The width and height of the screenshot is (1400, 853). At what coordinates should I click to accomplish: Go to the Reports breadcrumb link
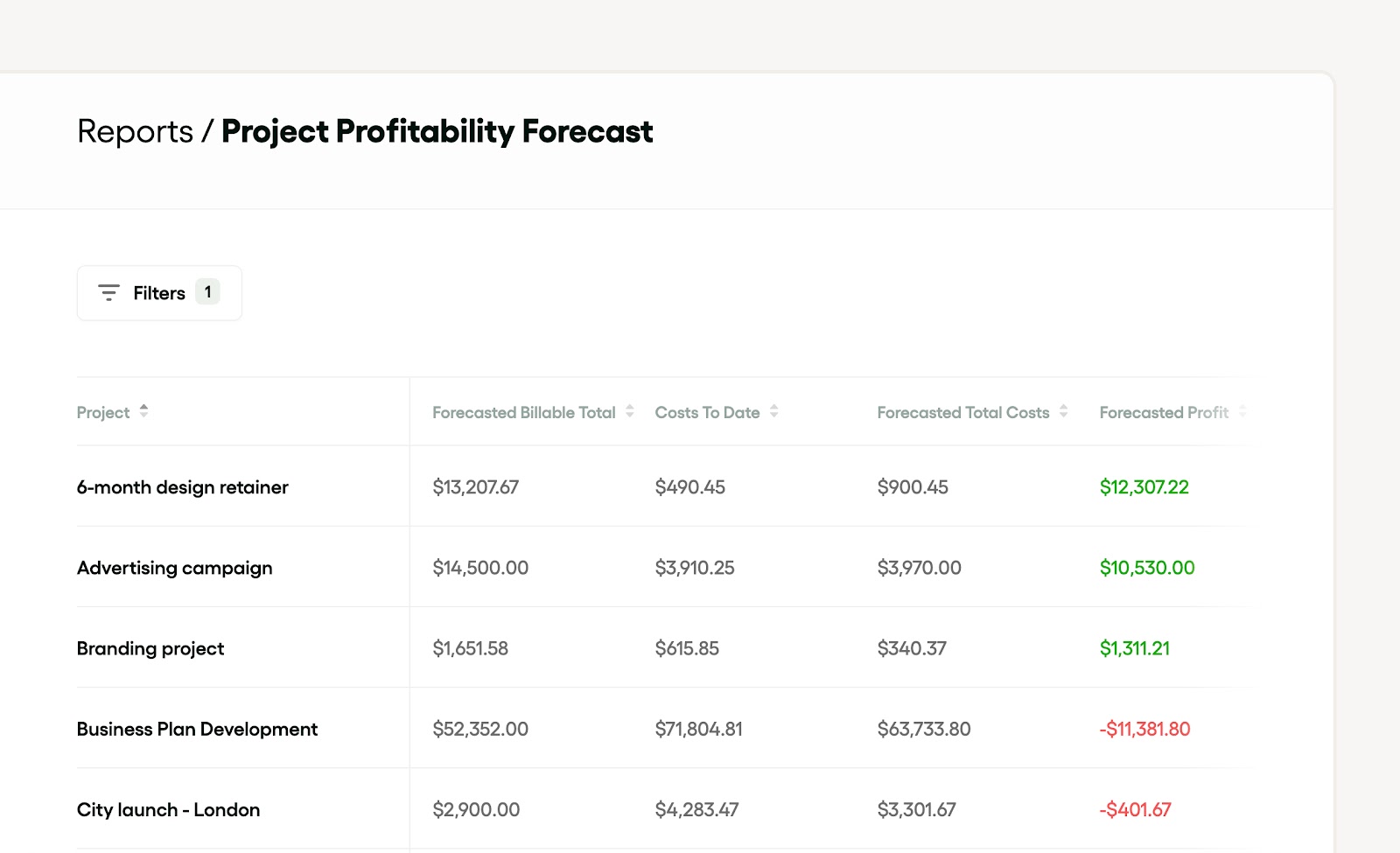[135, 131]
